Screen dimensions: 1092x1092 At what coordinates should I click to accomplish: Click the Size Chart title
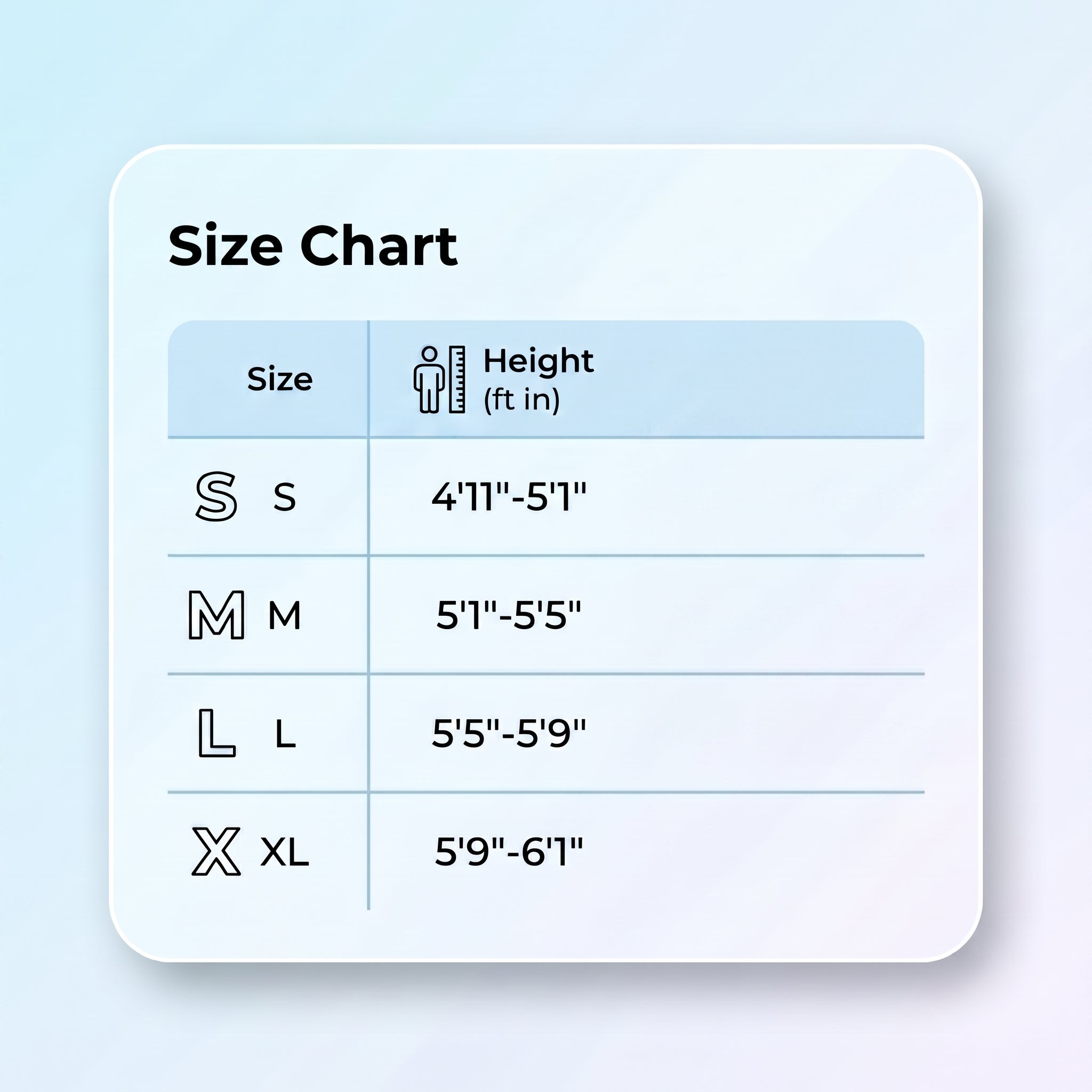point(312,245)
